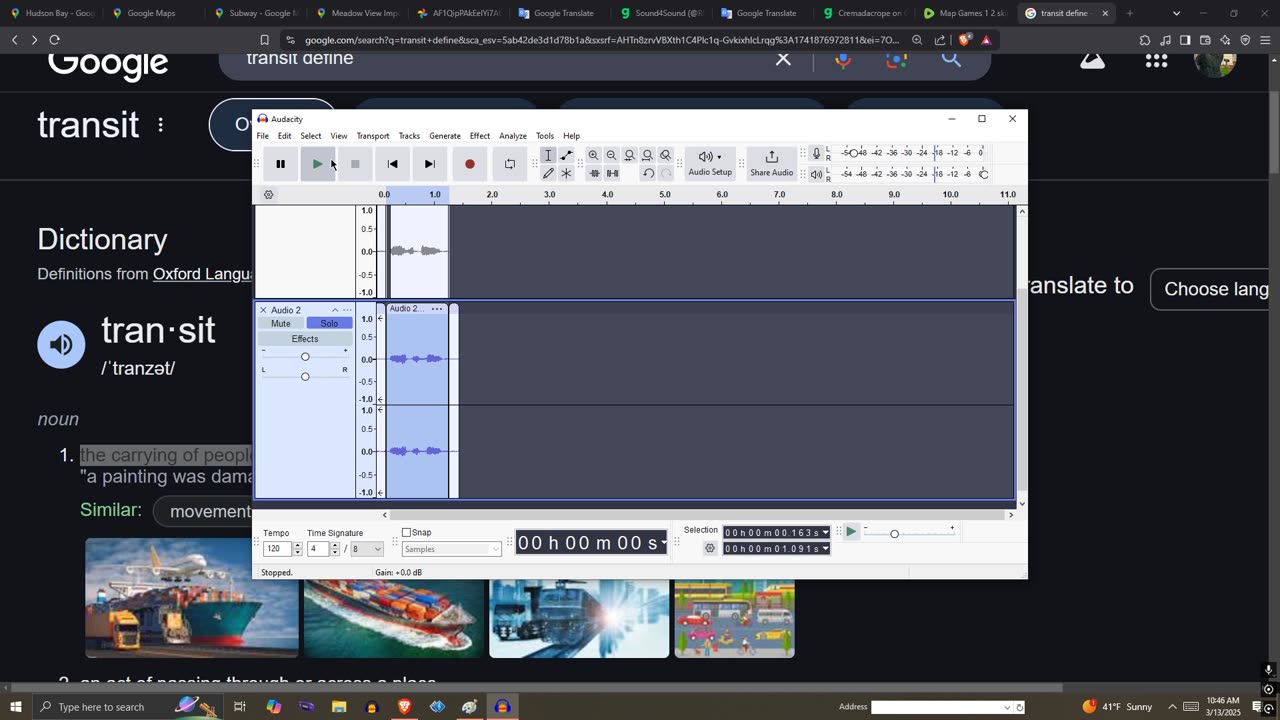Select the Selection (I-beam) tool

coord(548,155)
